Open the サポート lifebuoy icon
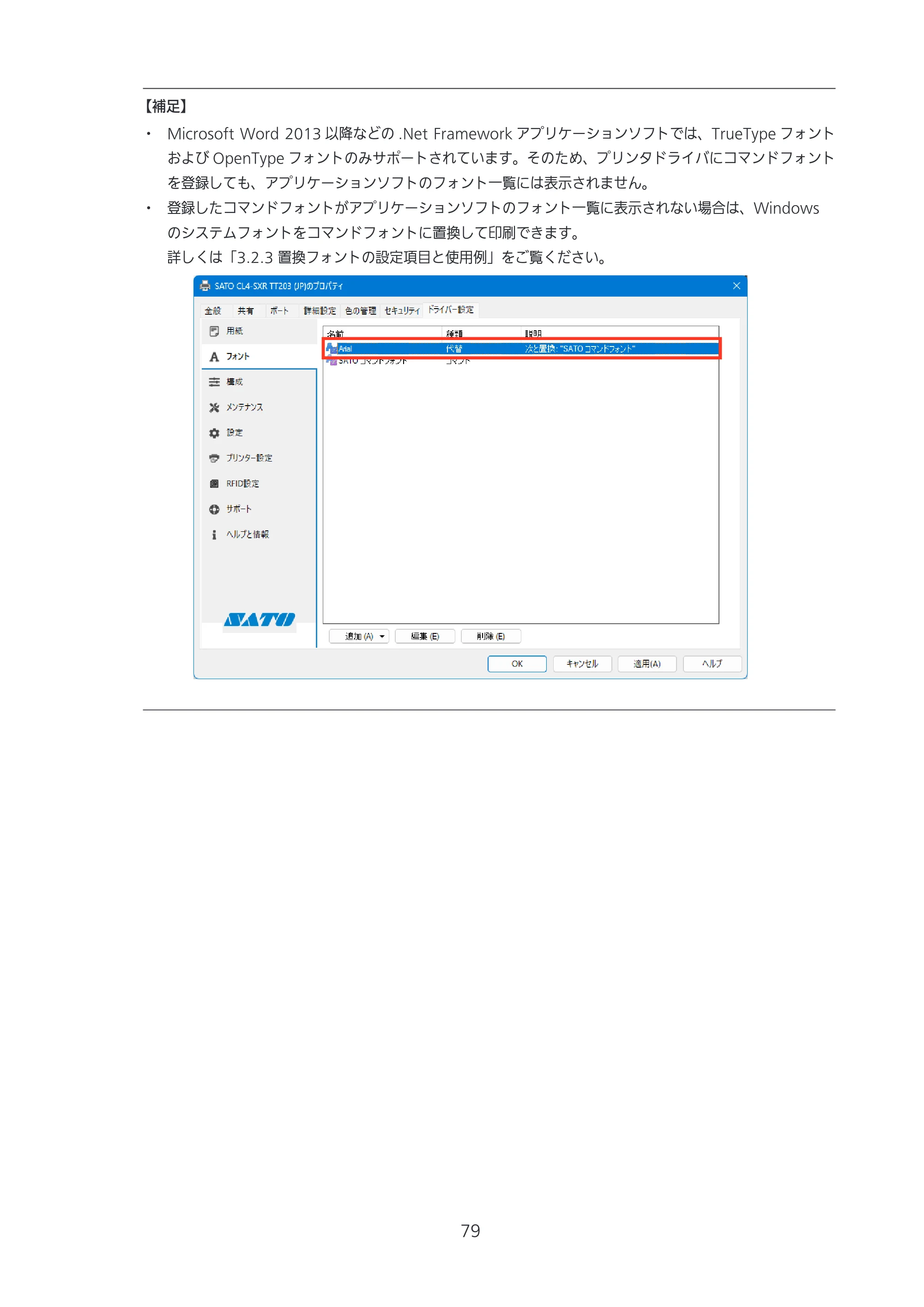 214,510
